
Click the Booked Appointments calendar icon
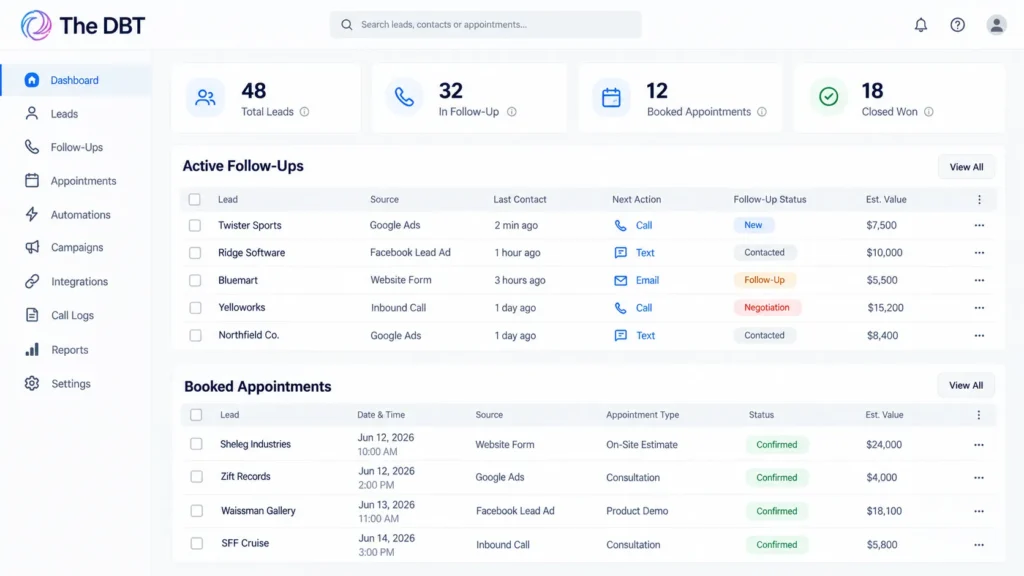pyautogui.click(x=611, y=97)
